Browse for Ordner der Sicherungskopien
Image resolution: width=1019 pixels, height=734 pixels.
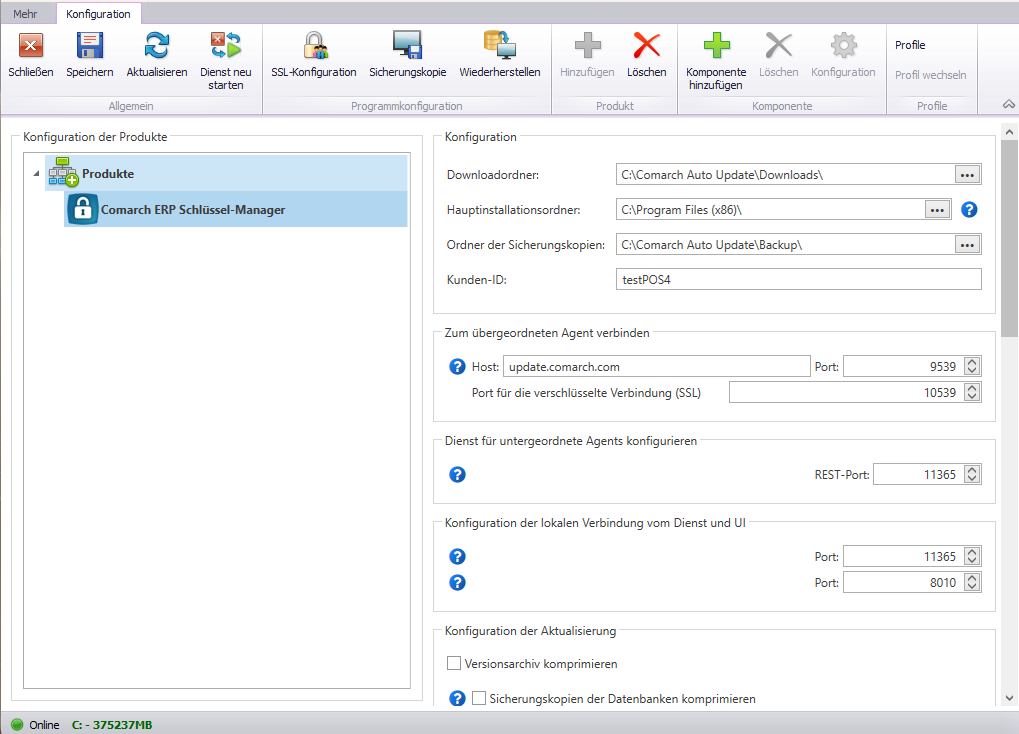[x=967, y=244]
